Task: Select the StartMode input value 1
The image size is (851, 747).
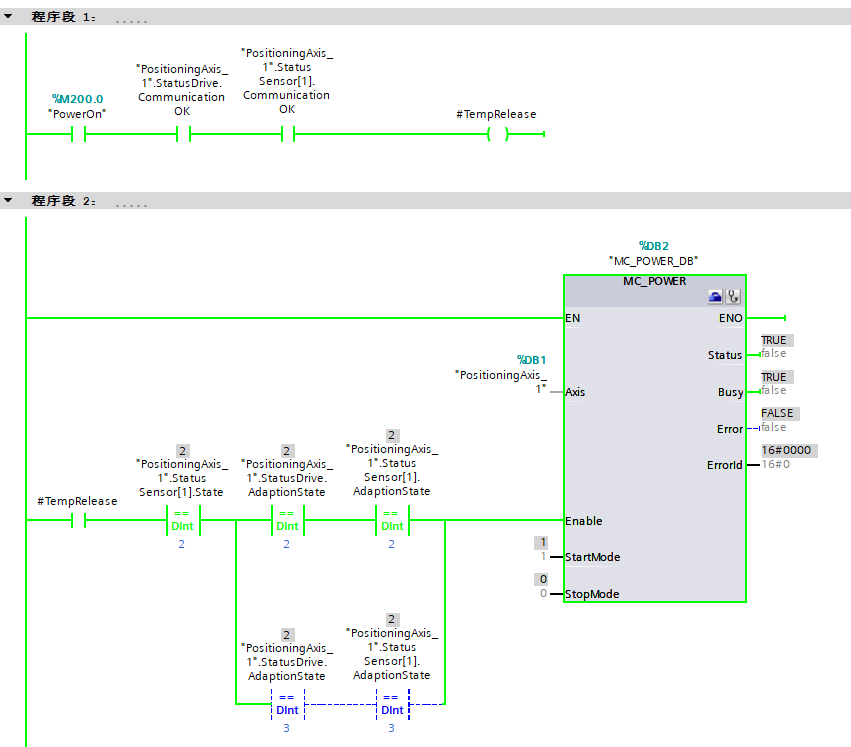Action: pyautogui.click(x=543, y=557)
